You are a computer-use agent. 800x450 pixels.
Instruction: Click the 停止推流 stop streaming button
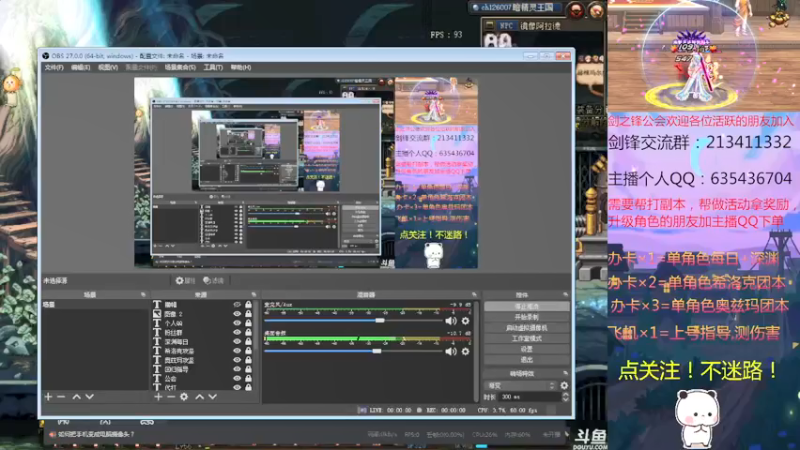coord(527,306)
